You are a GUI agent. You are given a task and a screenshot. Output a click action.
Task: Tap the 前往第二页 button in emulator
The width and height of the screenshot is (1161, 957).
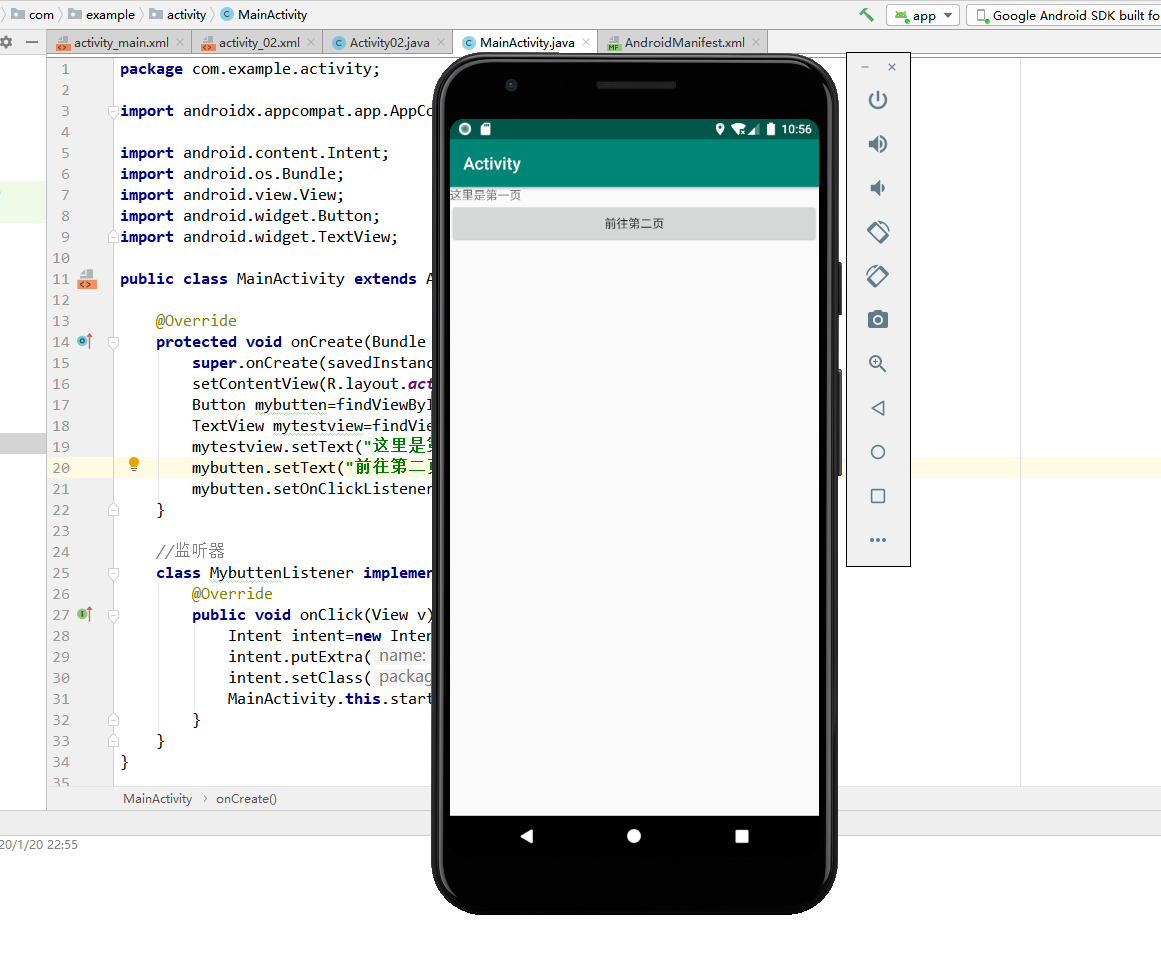click(x=634, y=224)
